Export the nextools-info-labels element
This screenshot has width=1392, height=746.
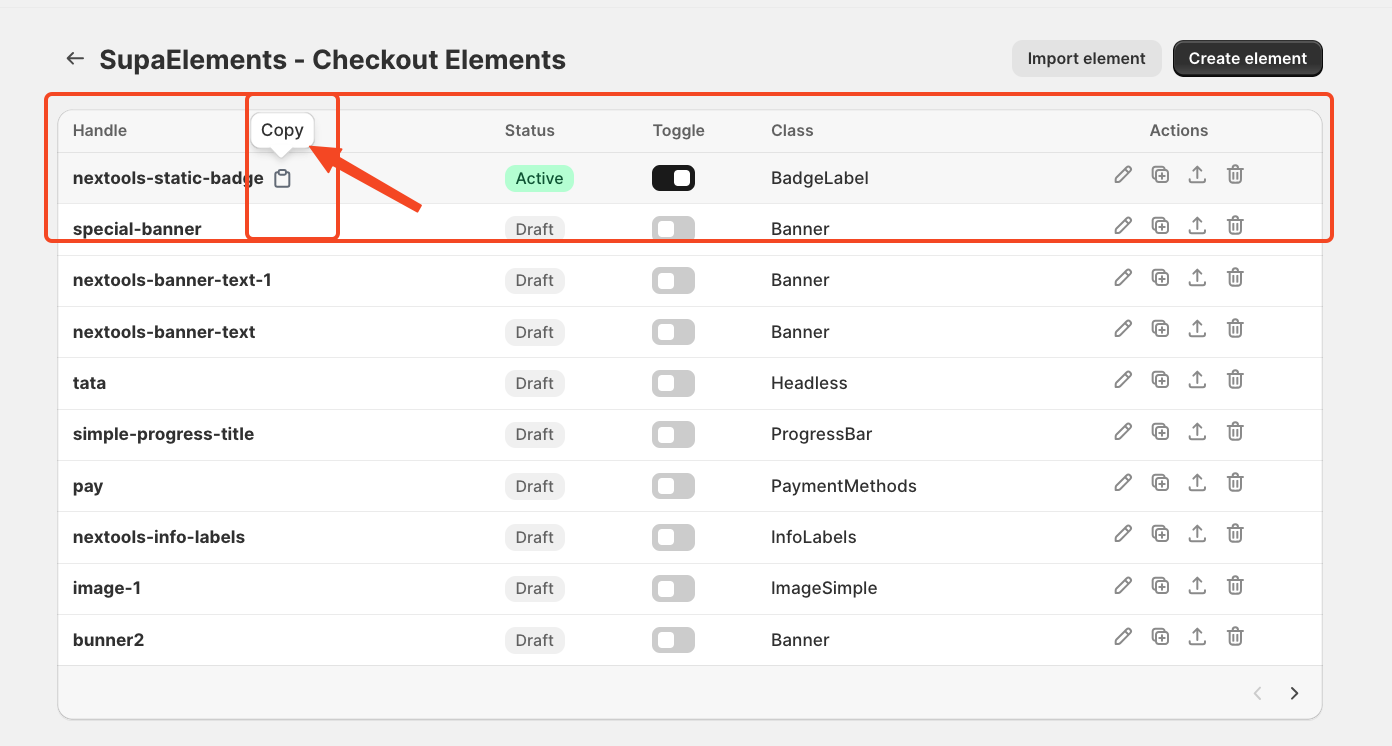[1197, 534]
